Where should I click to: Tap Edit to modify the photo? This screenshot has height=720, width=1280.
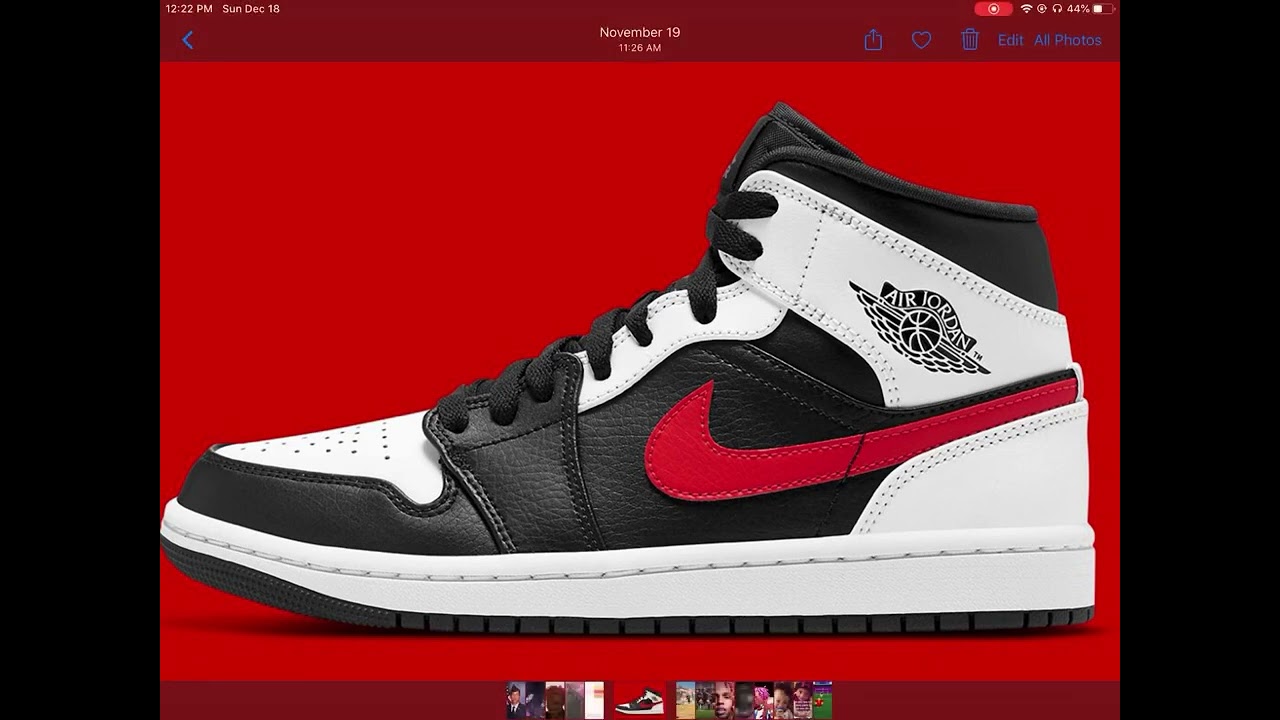pyautogui.click(x=1010, y=40)
